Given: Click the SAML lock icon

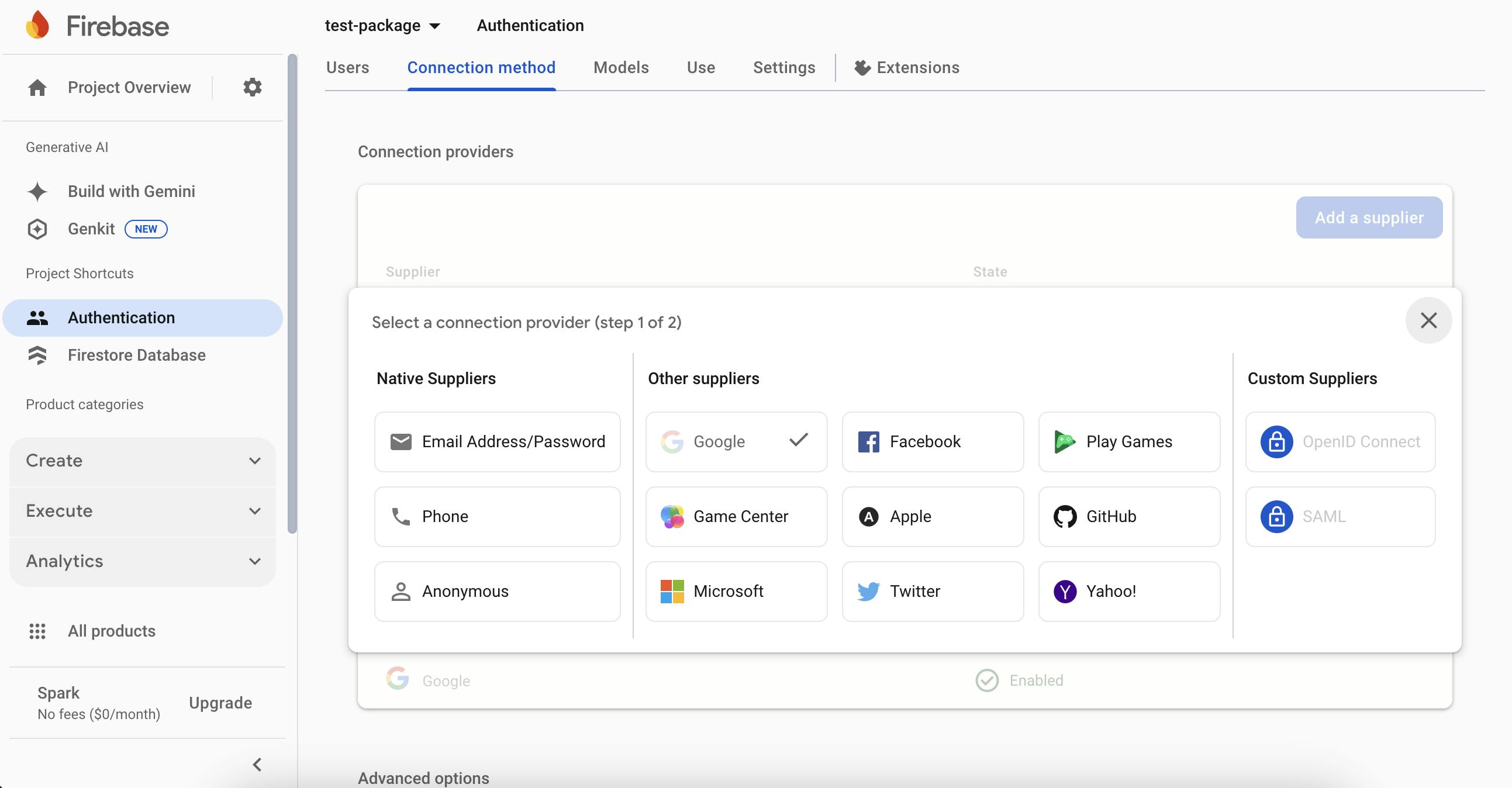Looking at the screenshot, I should (x=1276, y=516).
